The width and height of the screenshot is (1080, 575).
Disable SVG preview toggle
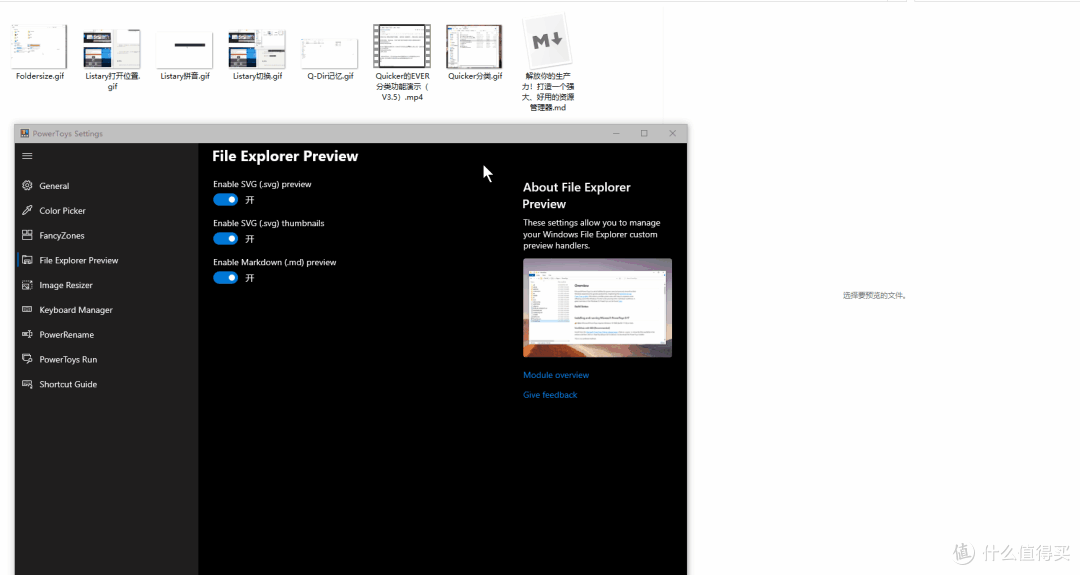pos(225,200)
